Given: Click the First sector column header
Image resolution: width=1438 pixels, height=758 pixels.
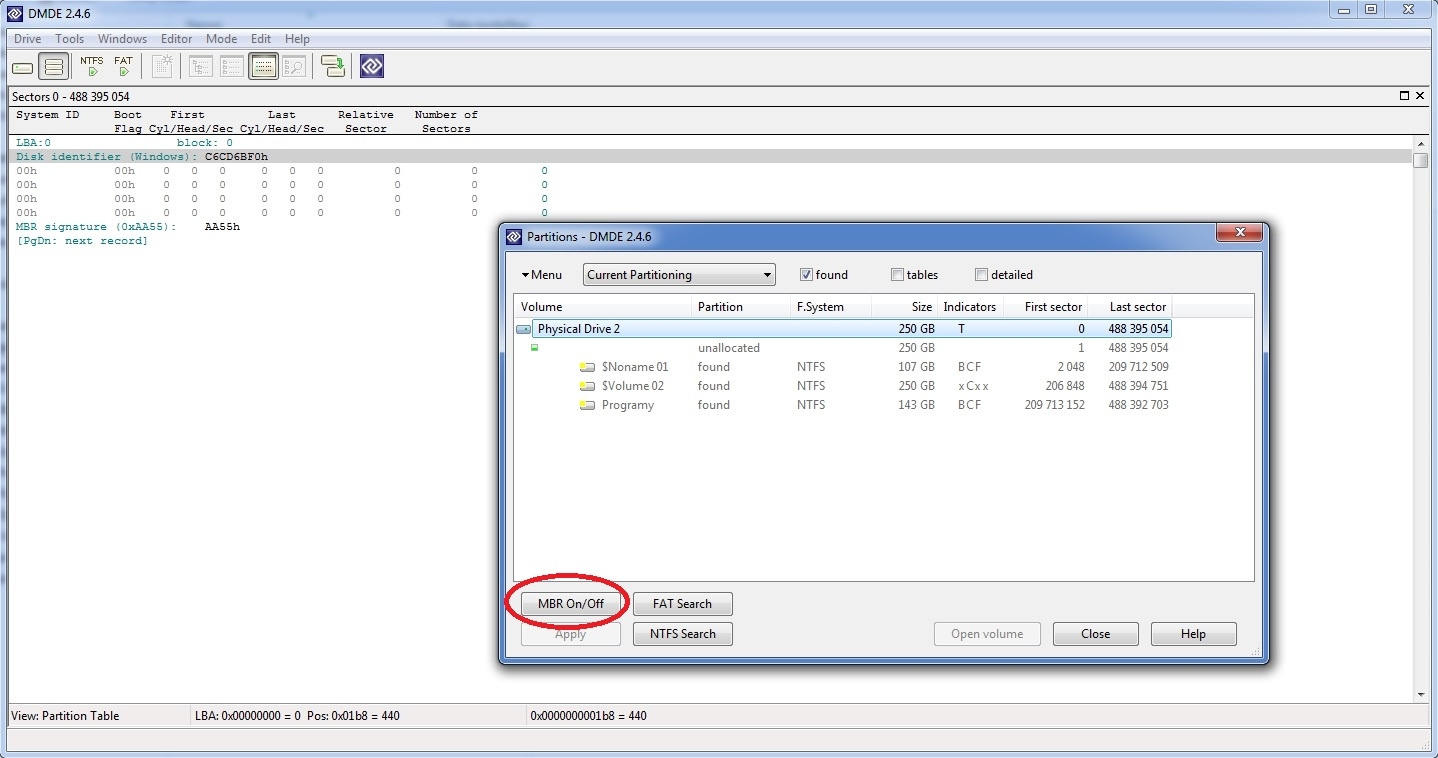Looking at the screenshot, I should 1044,307.
